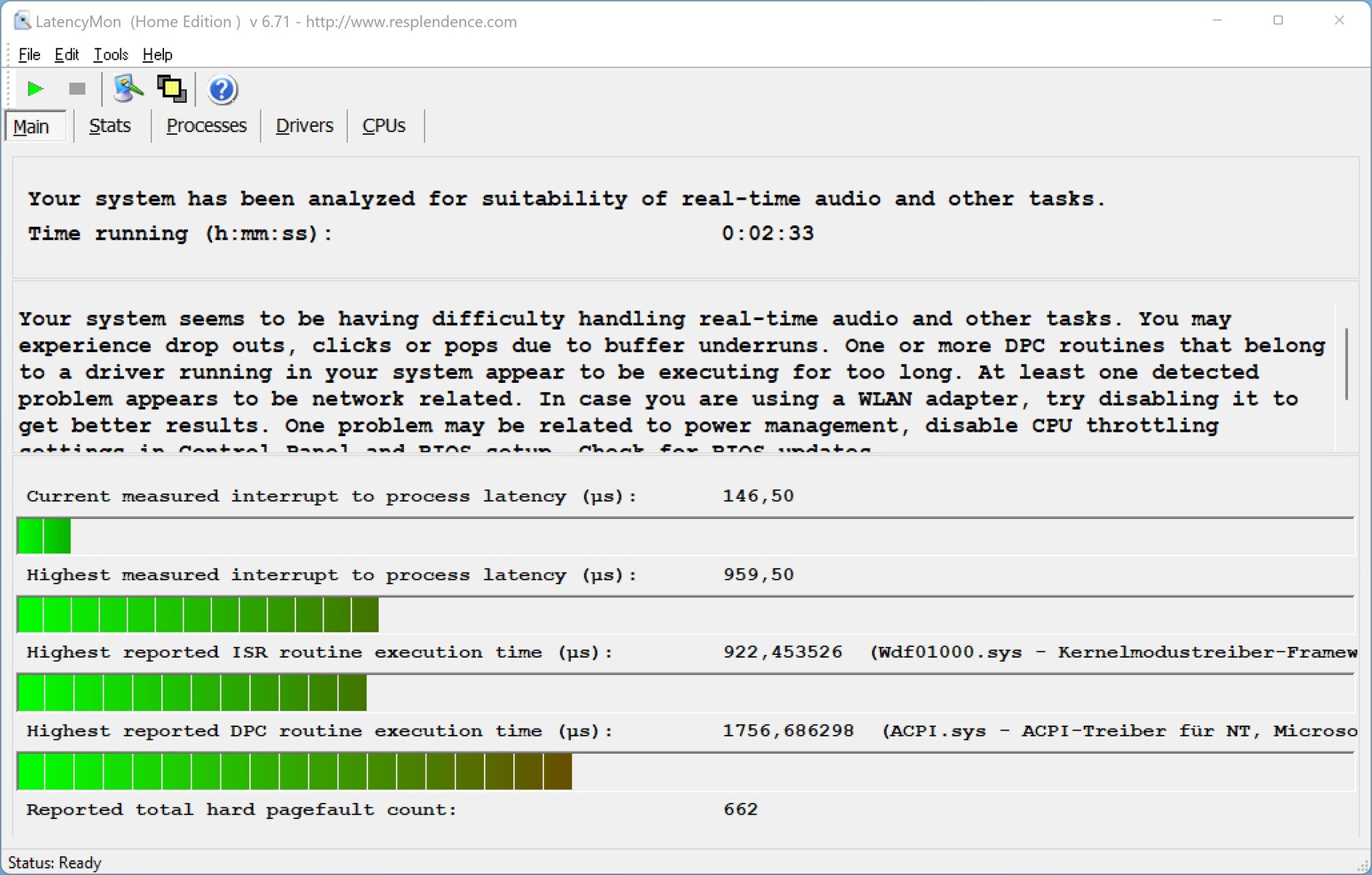Select the time running value 0:02:33
1372x875 pixels.
[768, 233]
